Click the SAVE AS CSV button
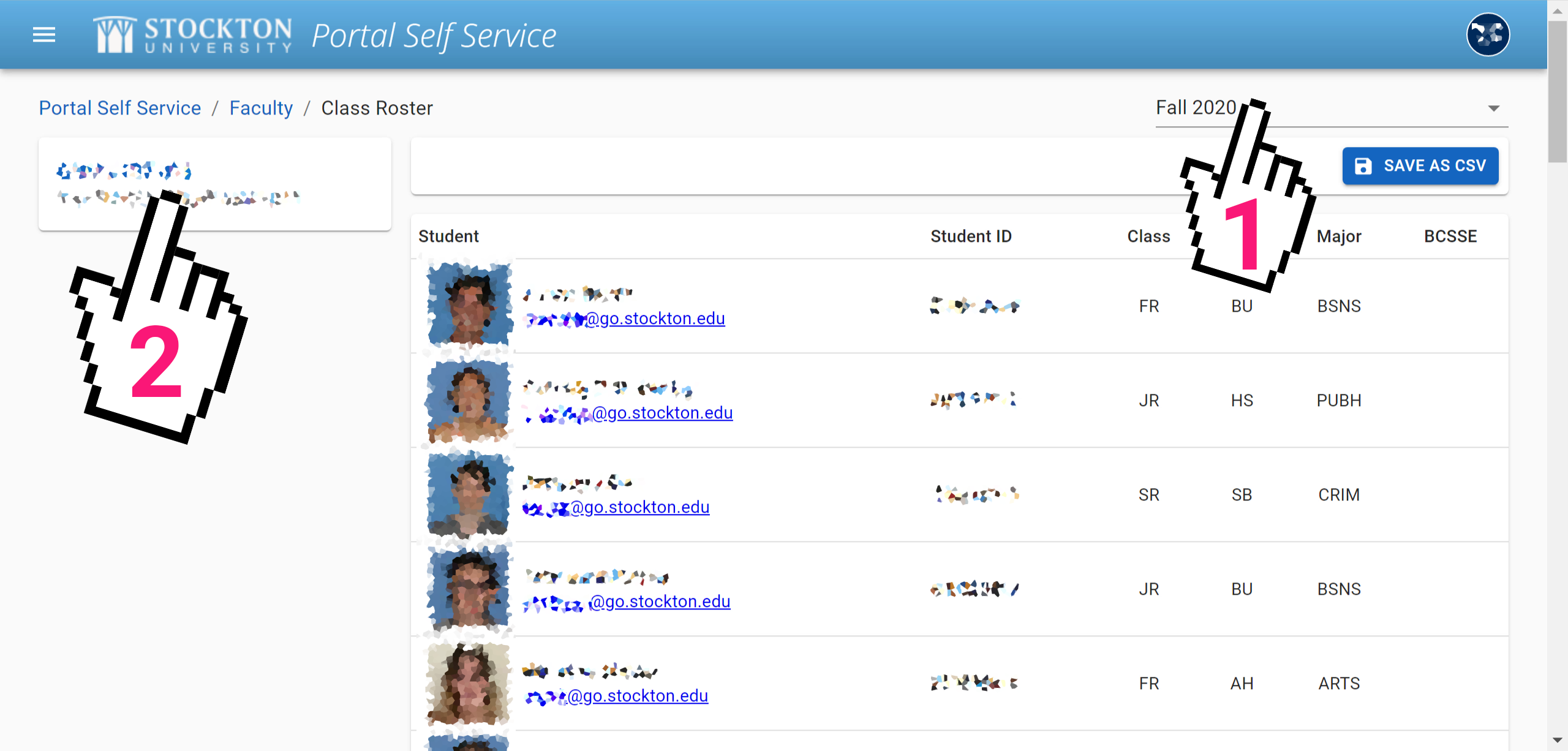Screen dimensions: 1568x751 coord(1420,166)
